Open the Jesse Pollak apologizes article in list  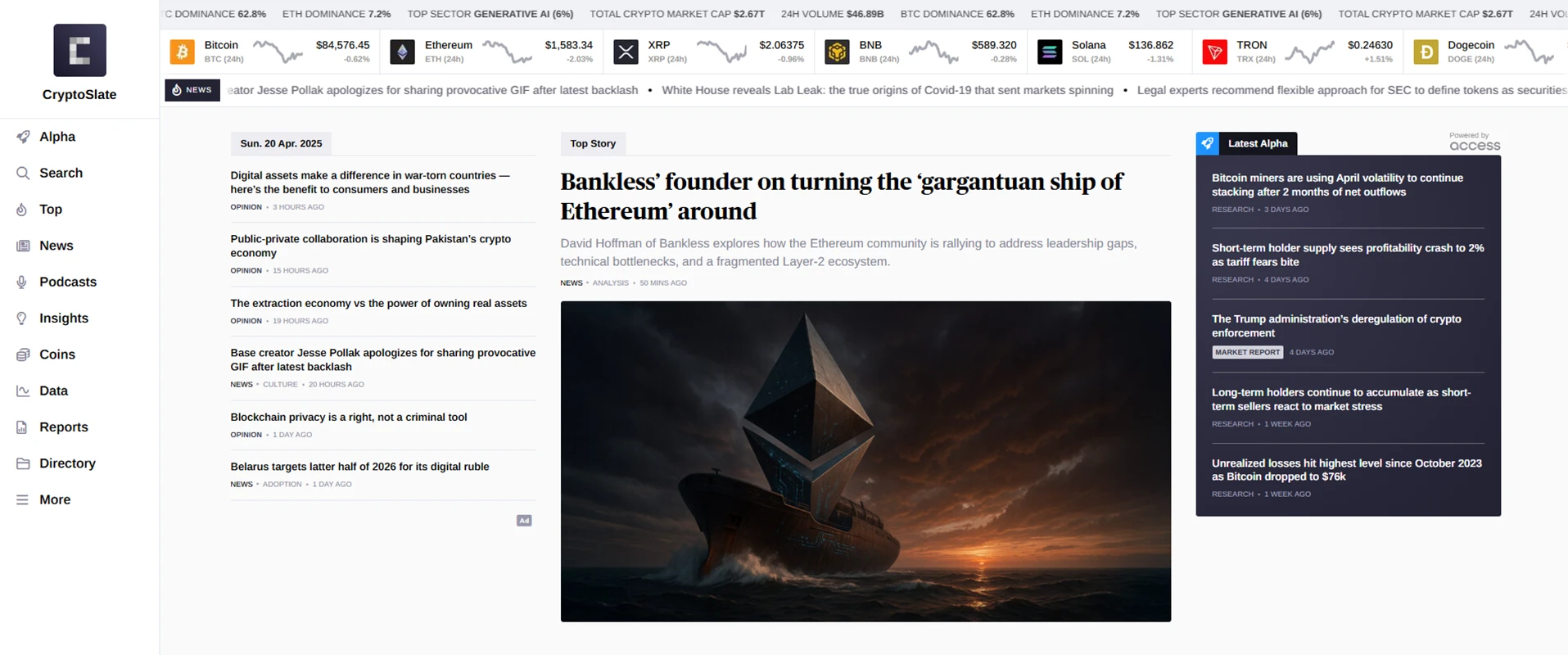tap(383, 359)
